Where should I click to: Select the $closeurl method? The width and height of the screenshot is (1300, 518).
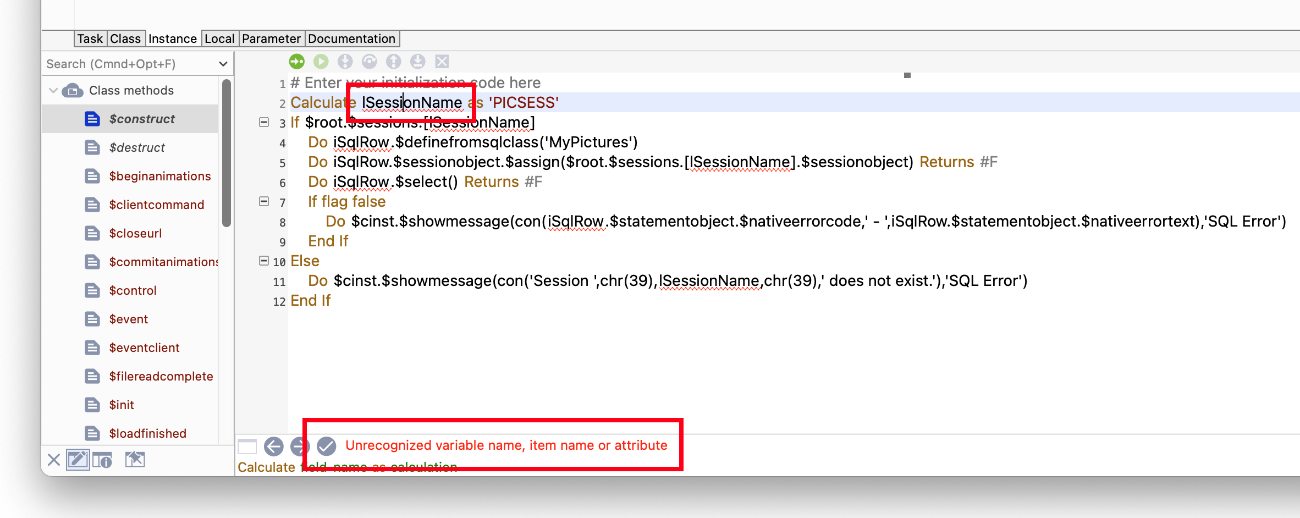135,233
